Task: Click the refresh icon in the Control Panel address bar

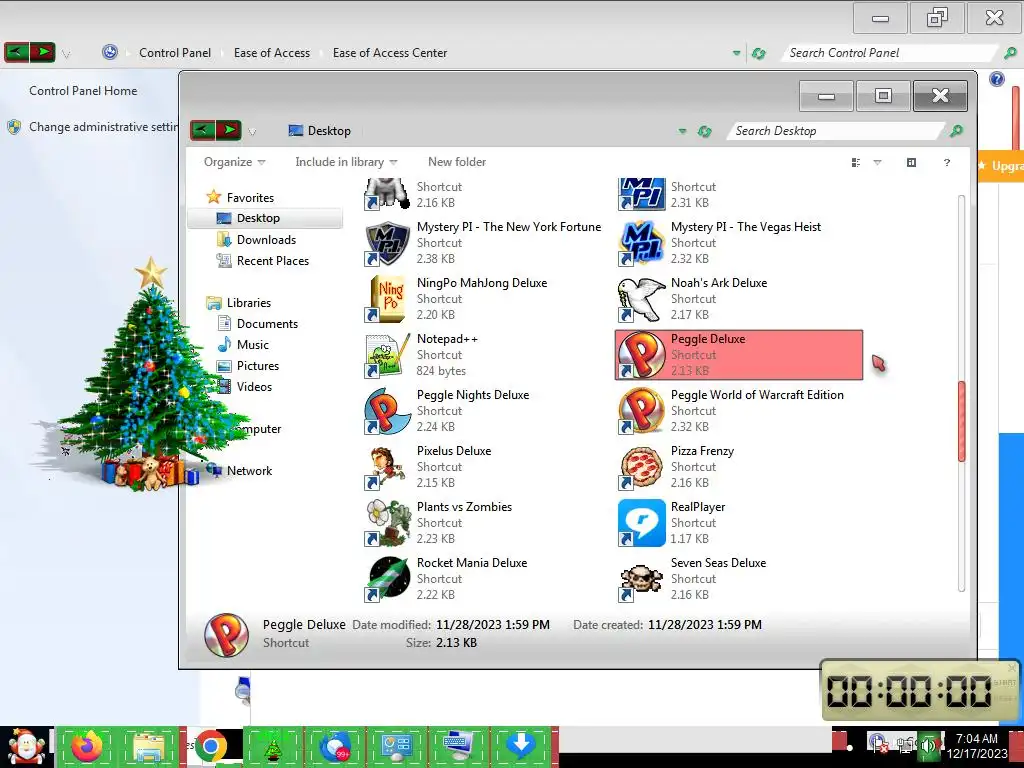Action: coord(758,54)
